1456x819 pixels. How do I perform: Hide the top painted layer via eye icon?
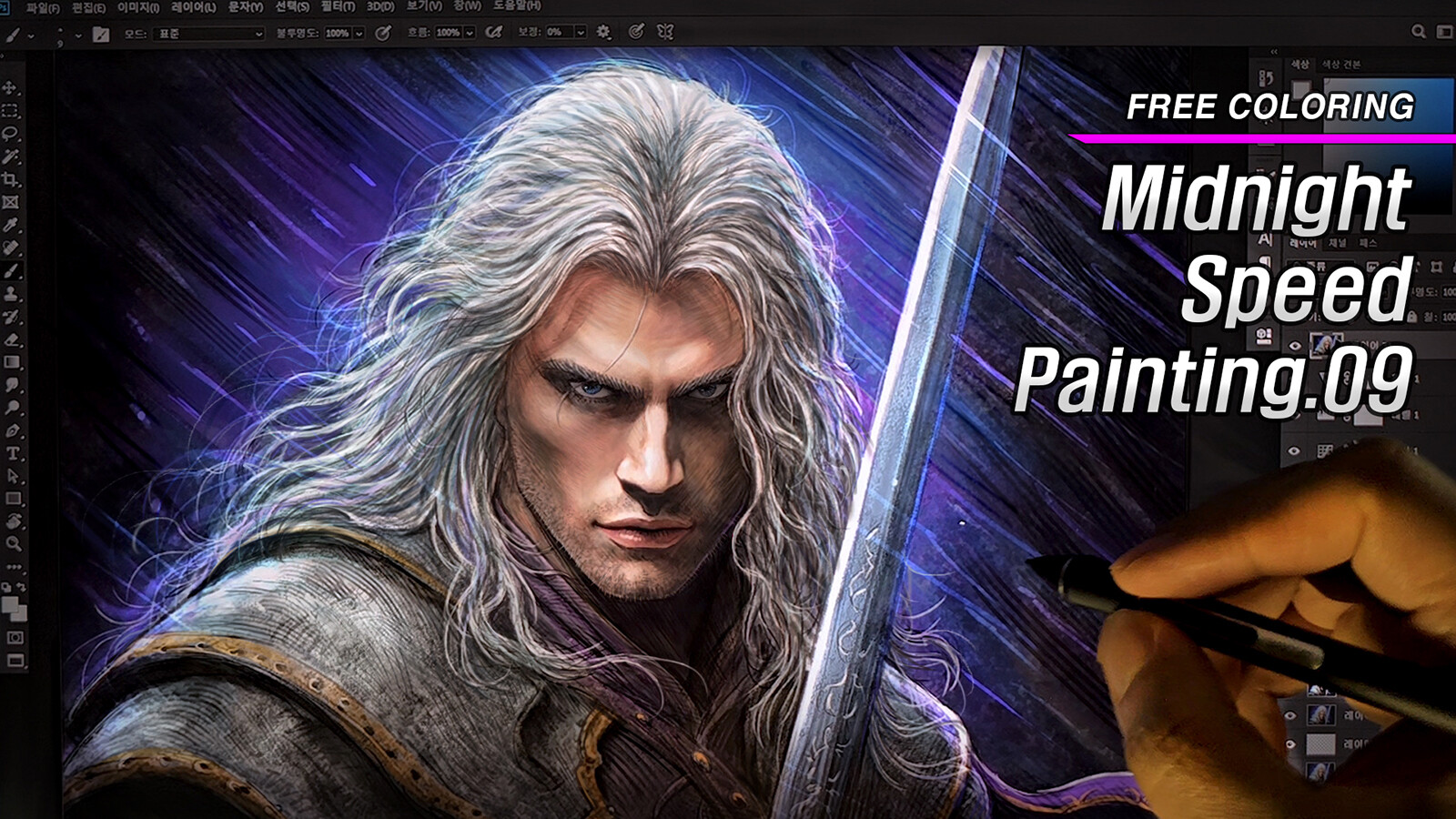1295,346
